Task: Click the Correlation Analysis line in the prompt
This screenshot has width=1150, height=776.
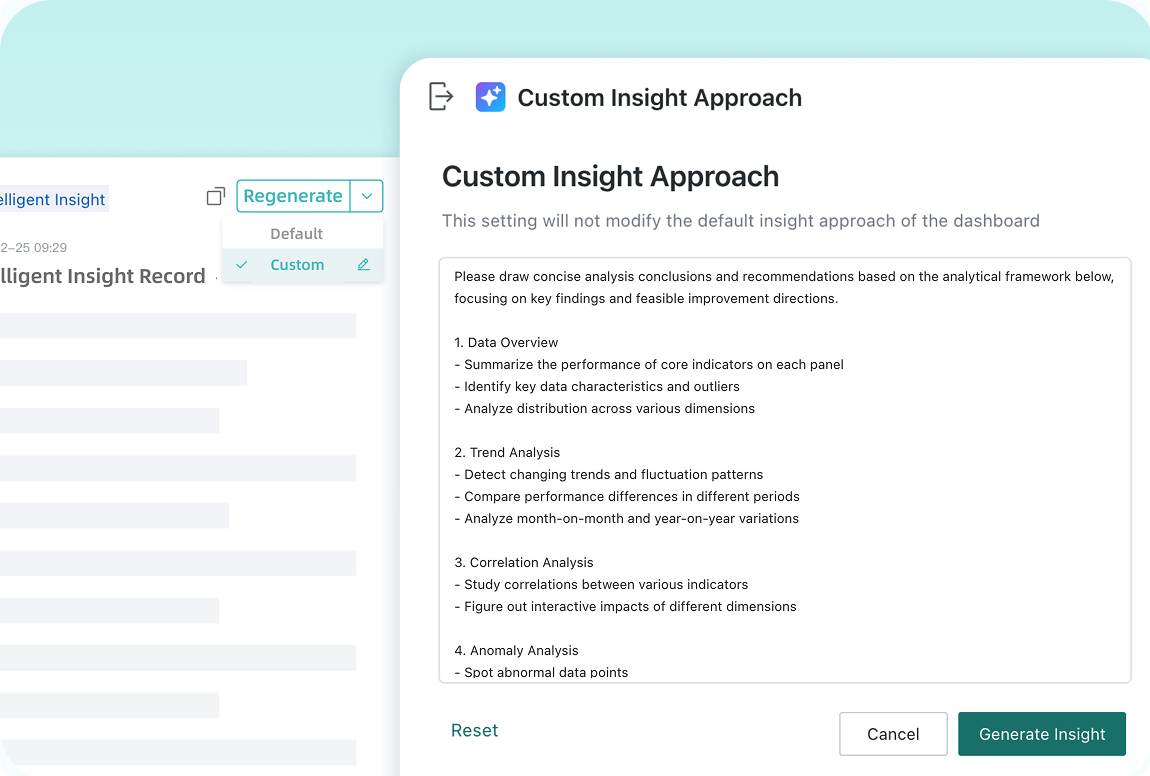Action: [524, 563]
